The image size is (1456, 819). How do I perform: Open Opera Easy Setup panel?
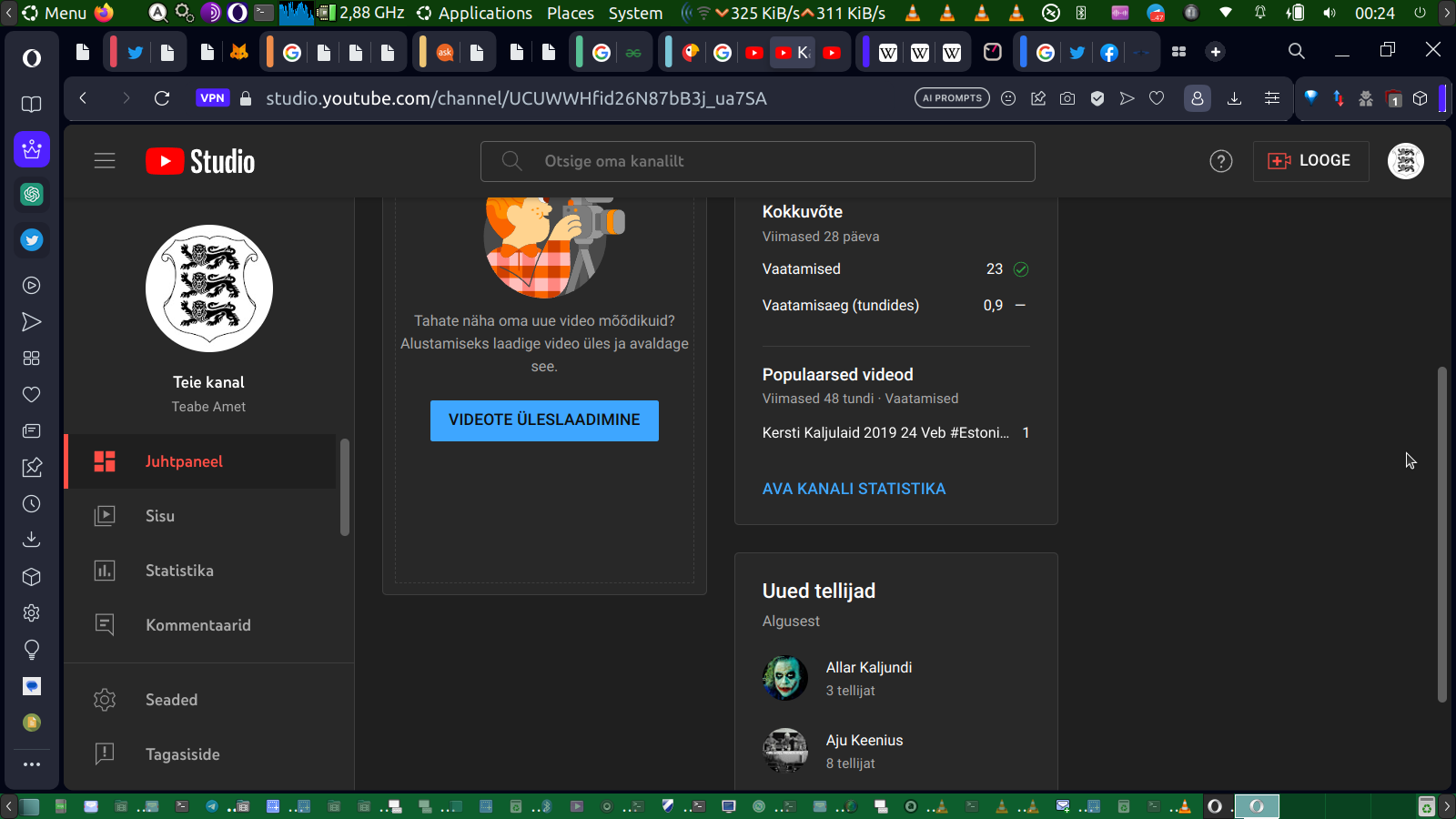point(1272,98)
